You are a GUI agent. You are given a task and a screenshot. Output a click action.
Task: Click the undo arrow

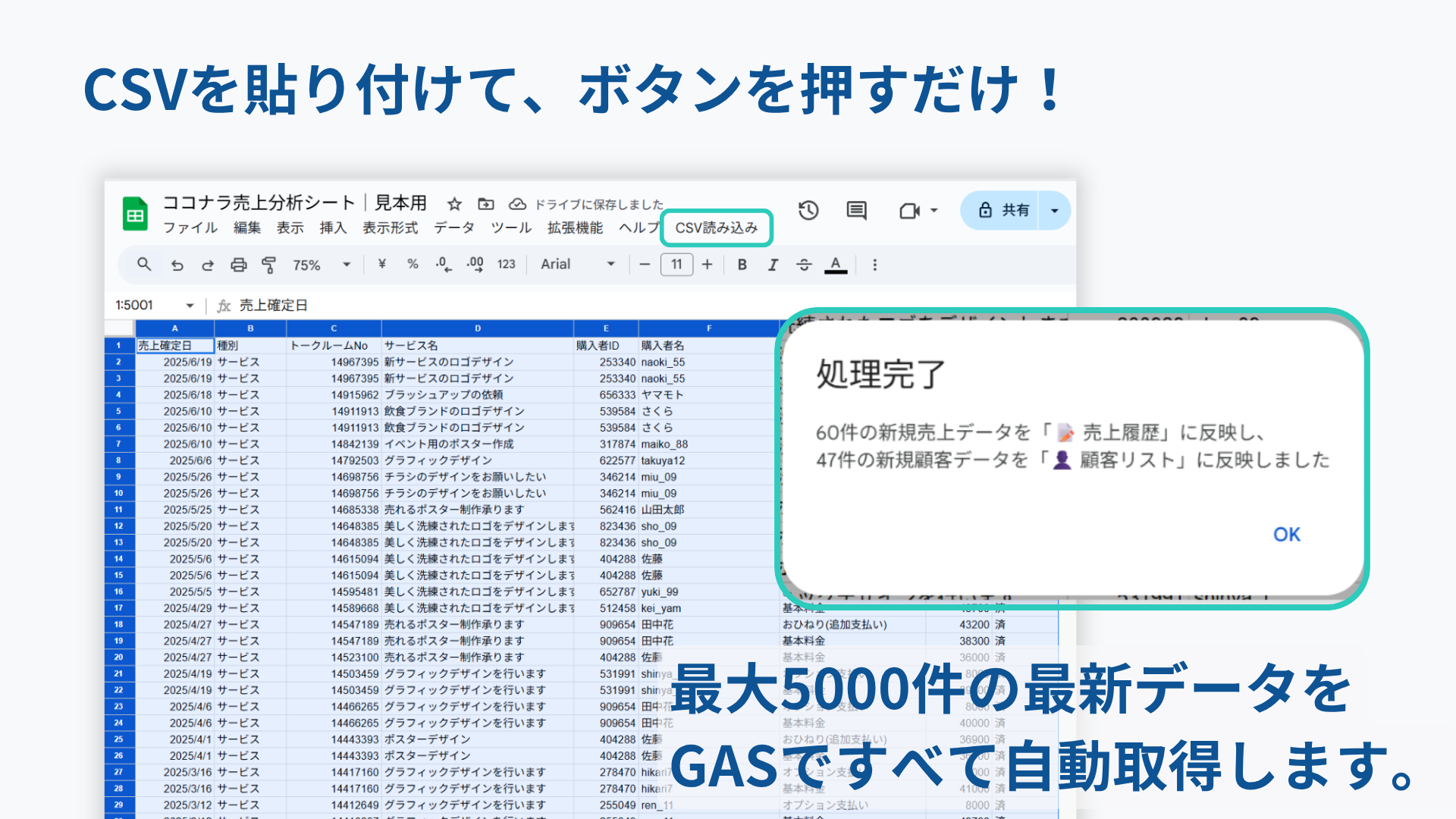point(177,265)
